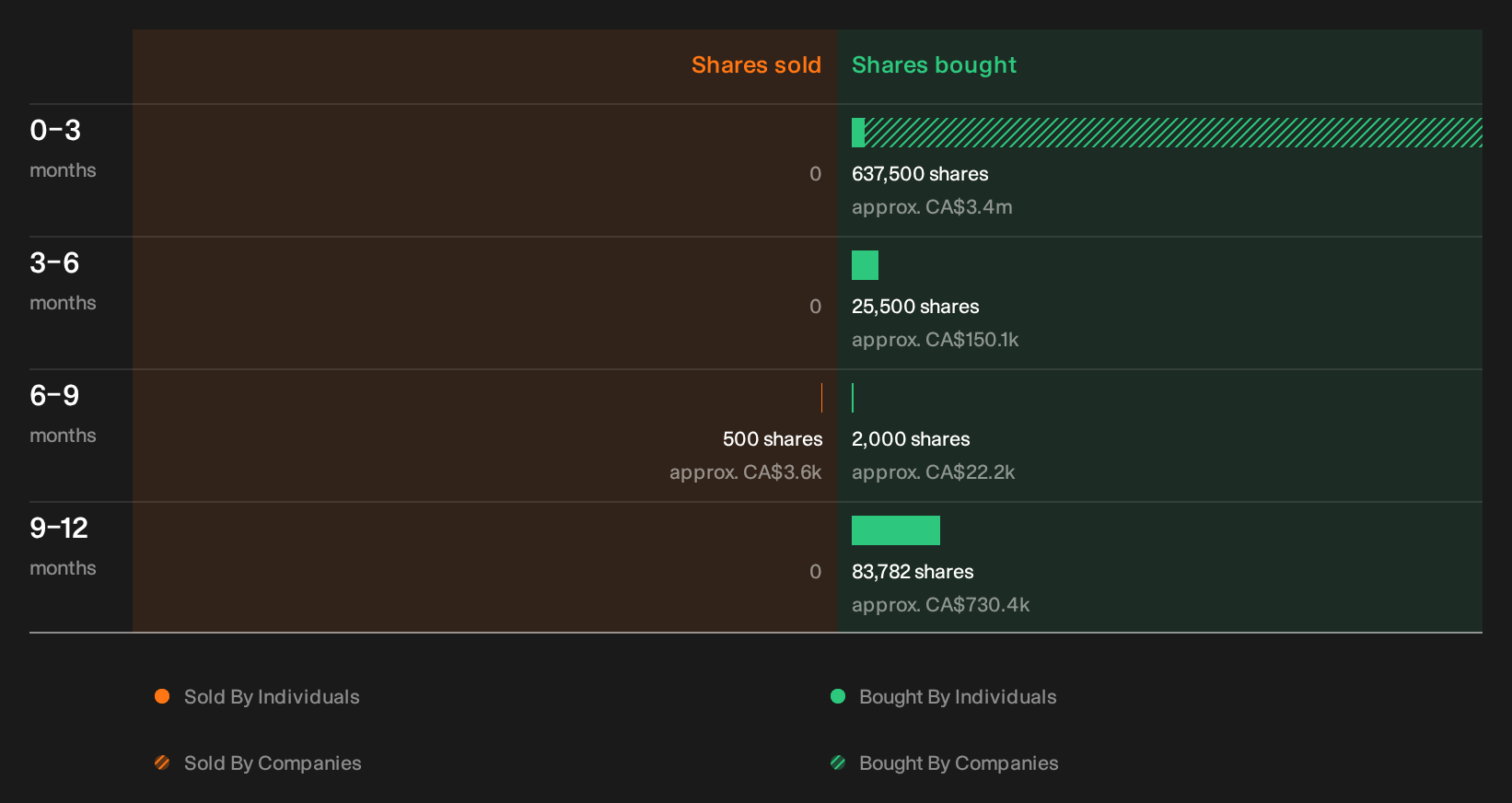Click the 83,782 shares value

click(x=913, y=572)
